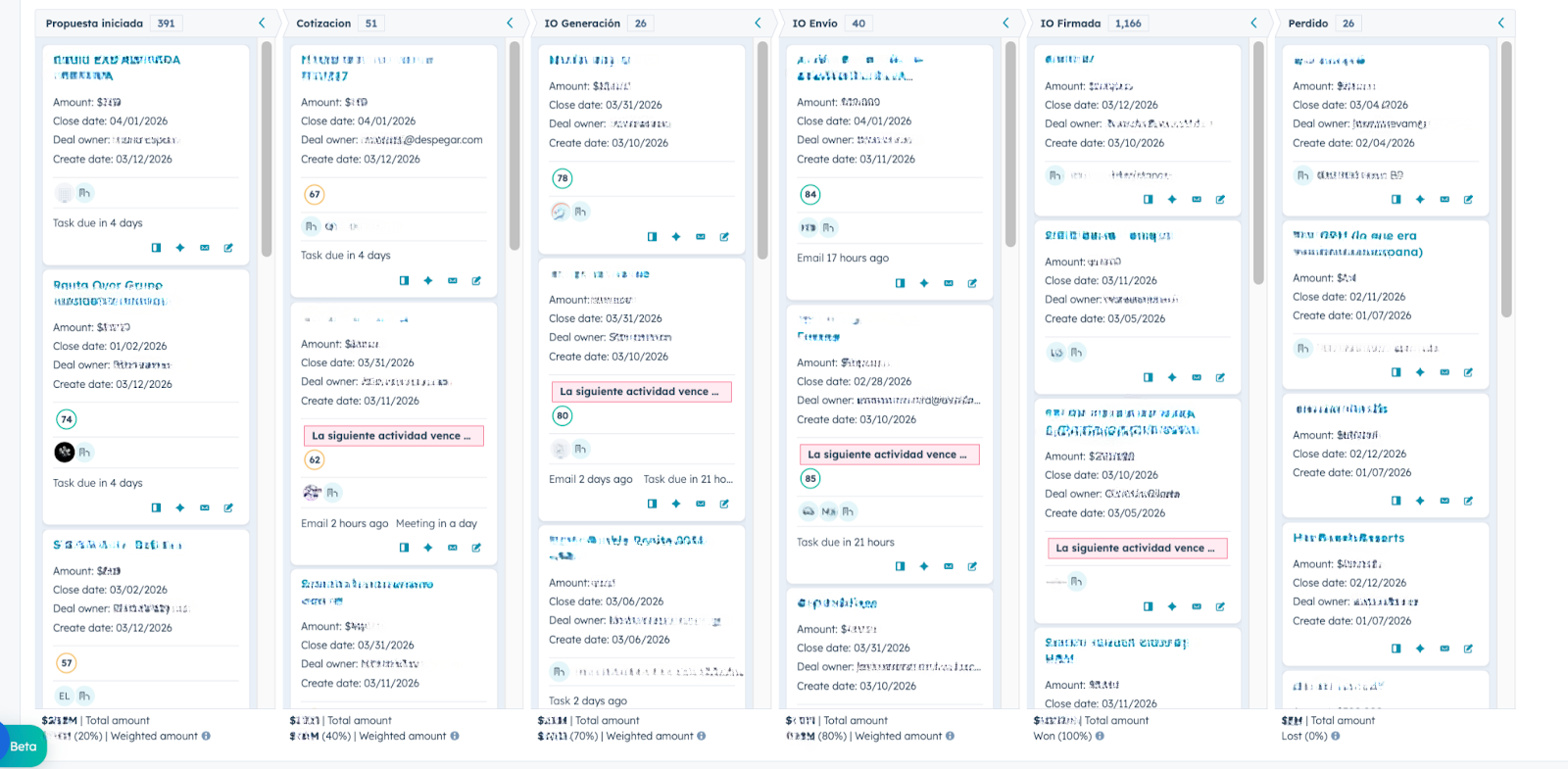Open the Beta button
Viewport: 1568px width, 769px height.
(x=22, y=746)
